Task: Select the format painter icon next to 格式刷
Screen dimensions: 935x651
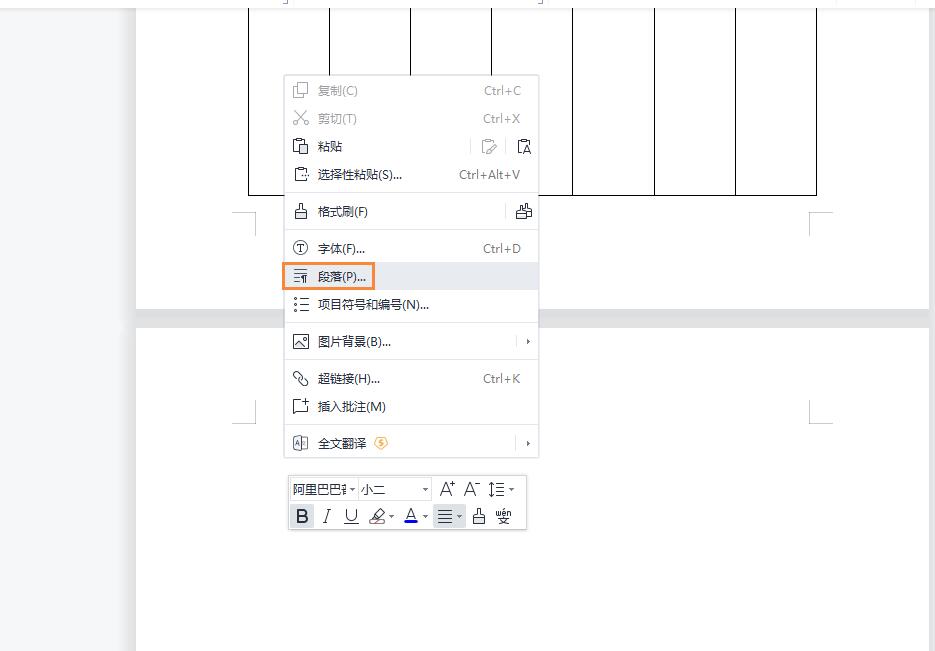Action: 300,211
